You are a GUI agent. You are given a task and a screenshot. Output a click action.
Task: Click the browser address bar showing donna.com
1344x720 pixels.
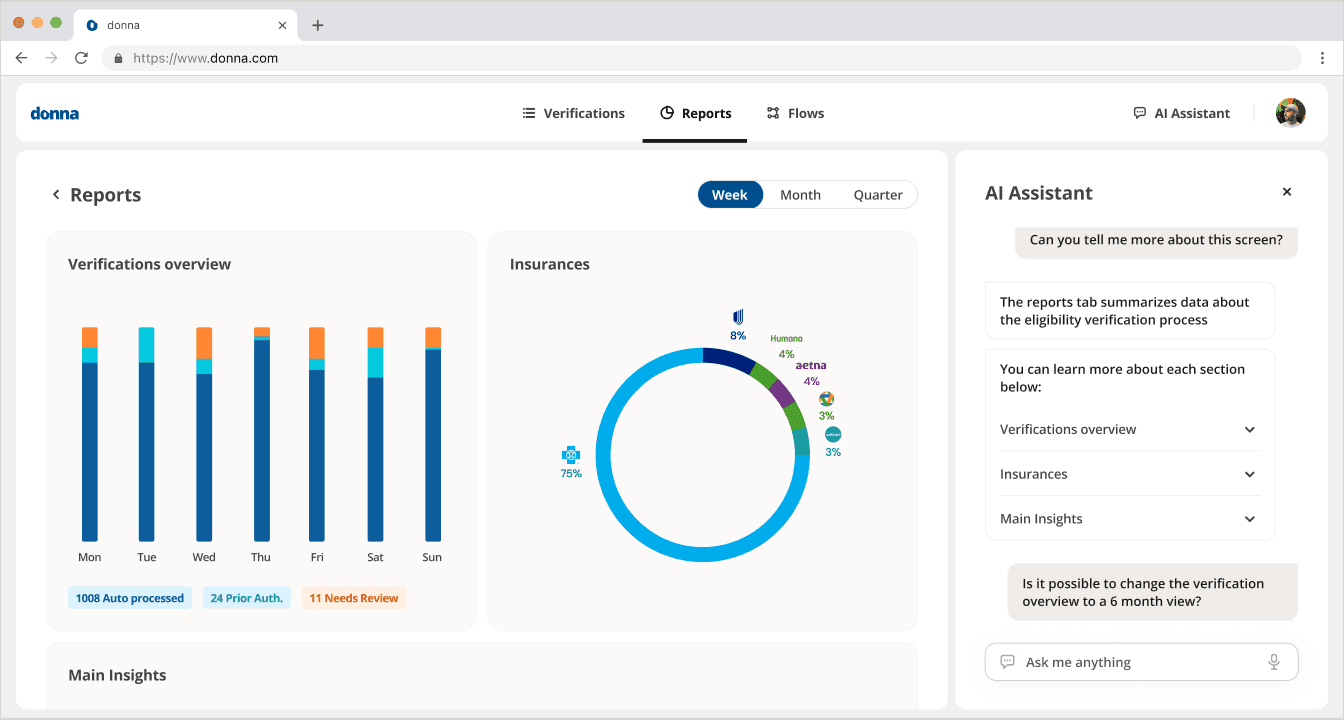[701, 58]
